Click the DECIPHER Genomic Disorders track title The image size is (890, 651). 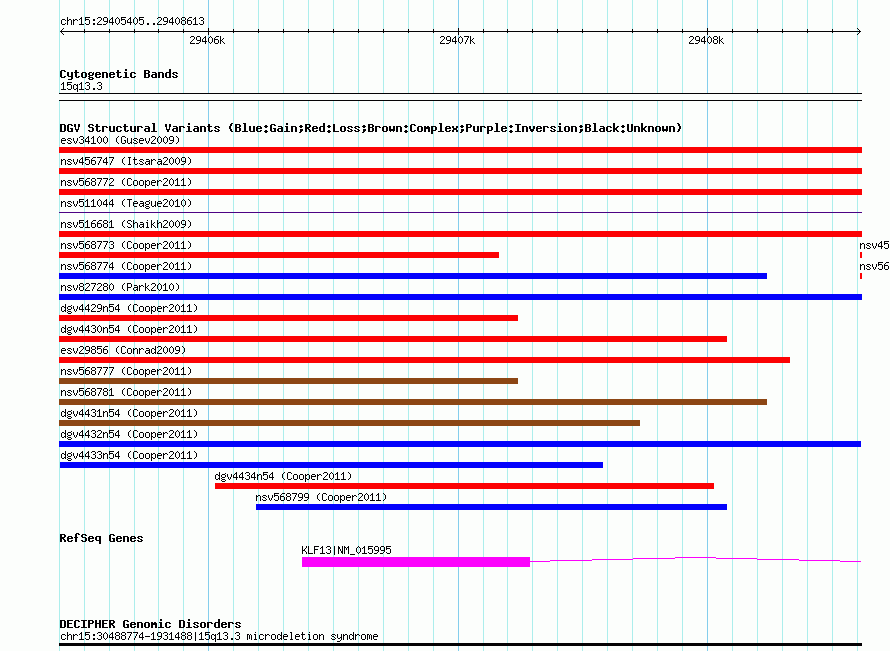[x=150, y=624]
